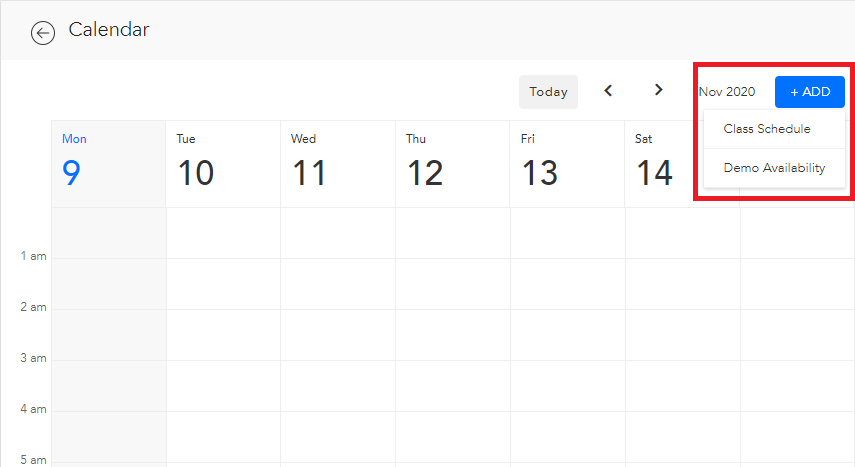Go to previous week with left chevron
855x467 pixels.
click(x=608, y=91)
